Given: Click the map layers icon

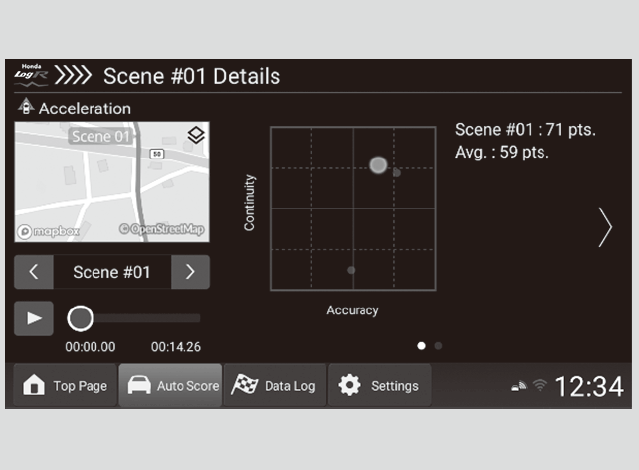Looking at the screenshot, I should [197, 137].
